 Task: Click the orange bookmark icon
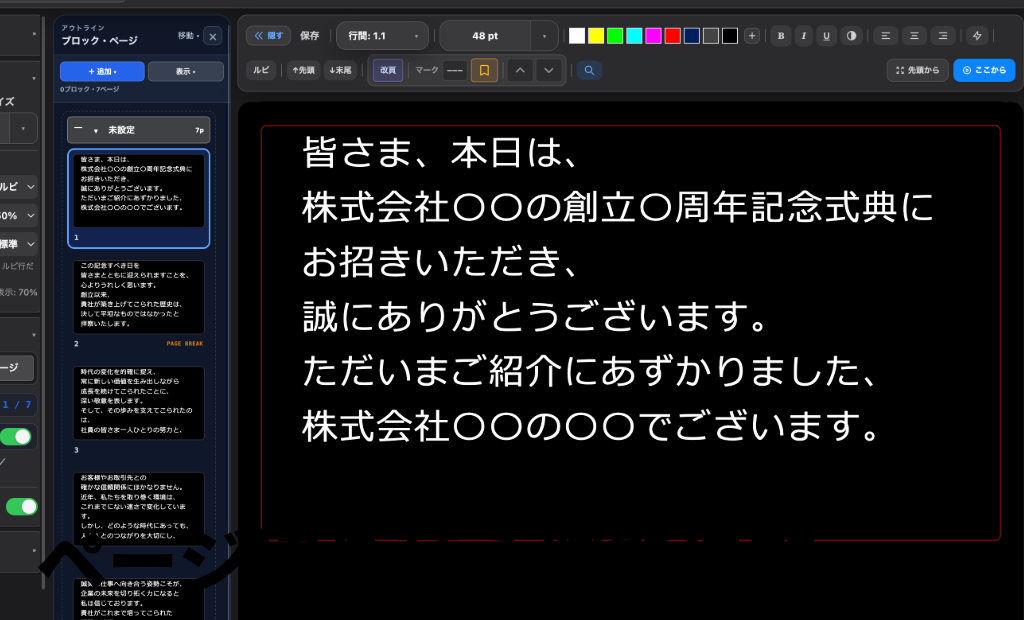(x=484, y=70)
